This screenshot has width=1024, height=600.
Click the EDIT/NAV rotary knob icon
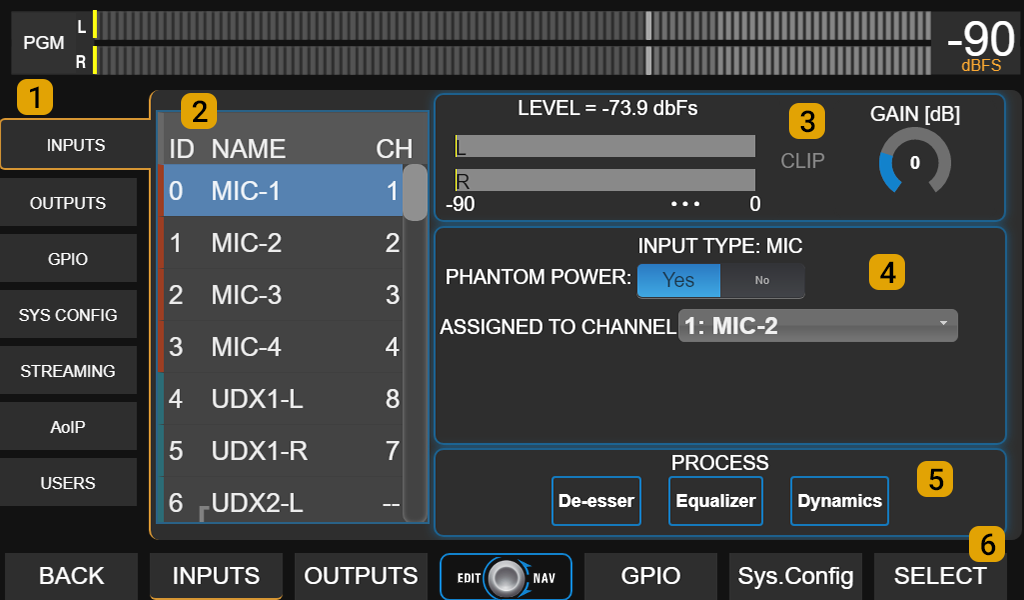coord(506,576)
